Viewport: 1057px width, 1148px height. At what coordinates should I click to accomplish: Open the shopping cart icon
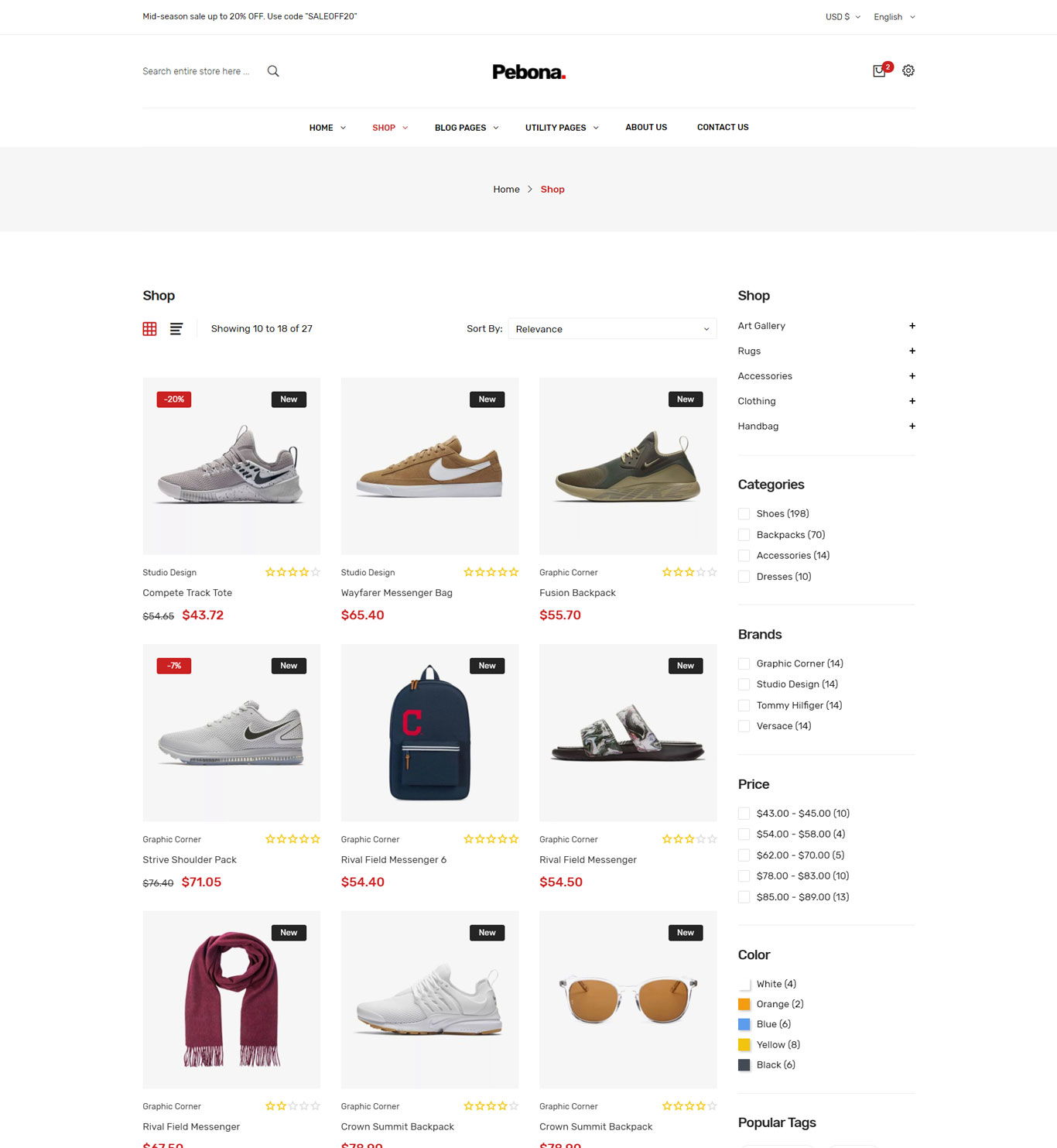(879, 71)
